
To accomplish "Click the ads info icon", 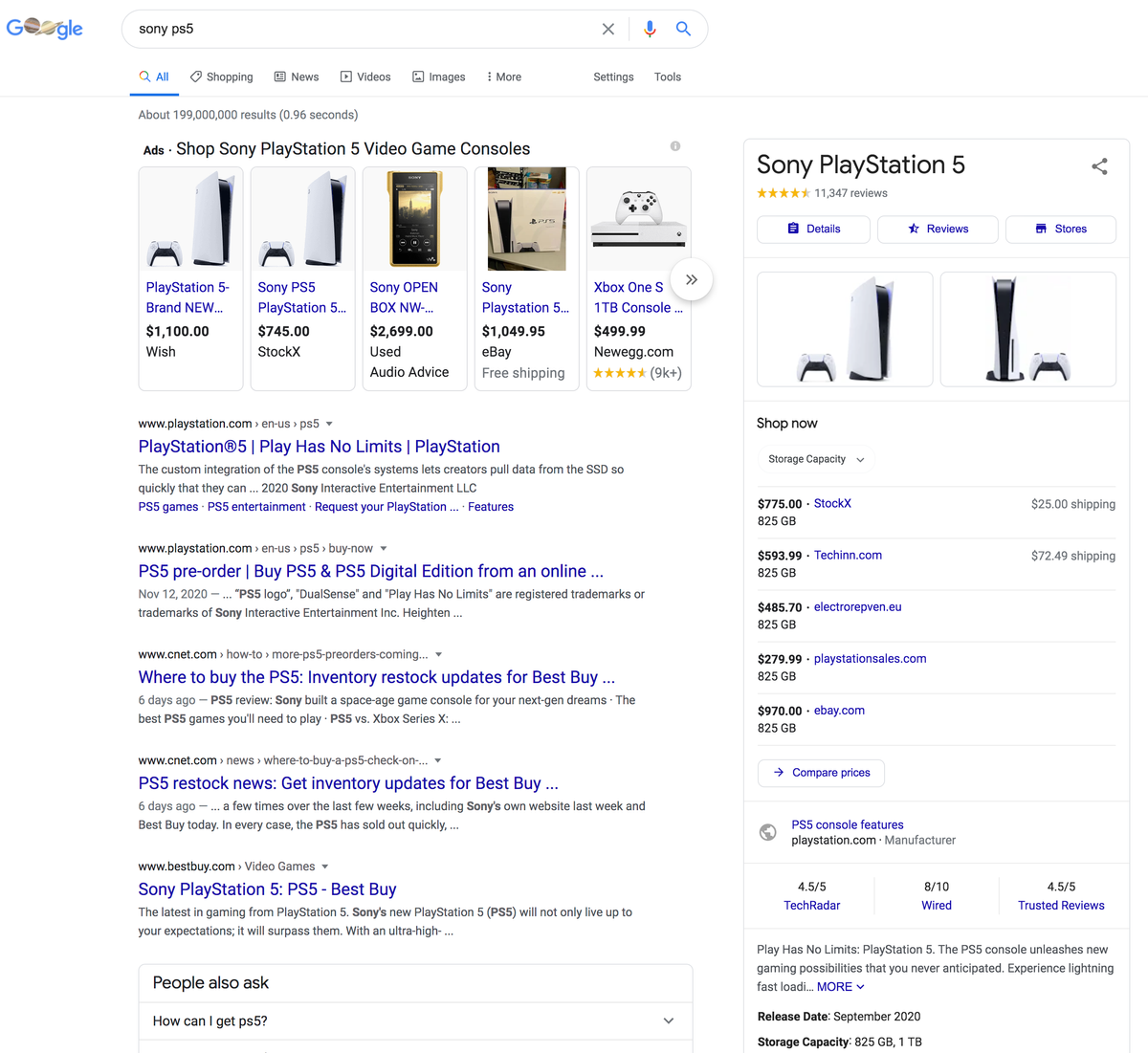I will (x=675, y=146).
